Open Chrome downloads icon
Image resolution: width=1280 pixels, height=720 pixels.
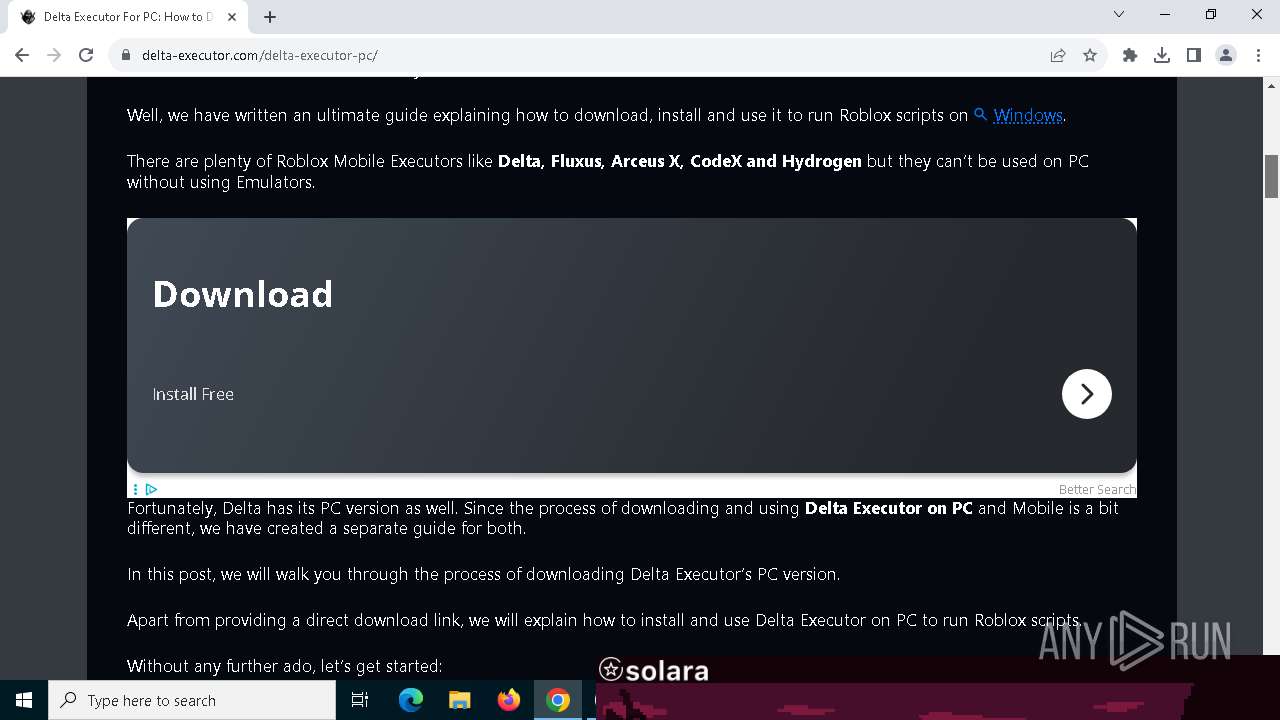(x=1162, y=55)
